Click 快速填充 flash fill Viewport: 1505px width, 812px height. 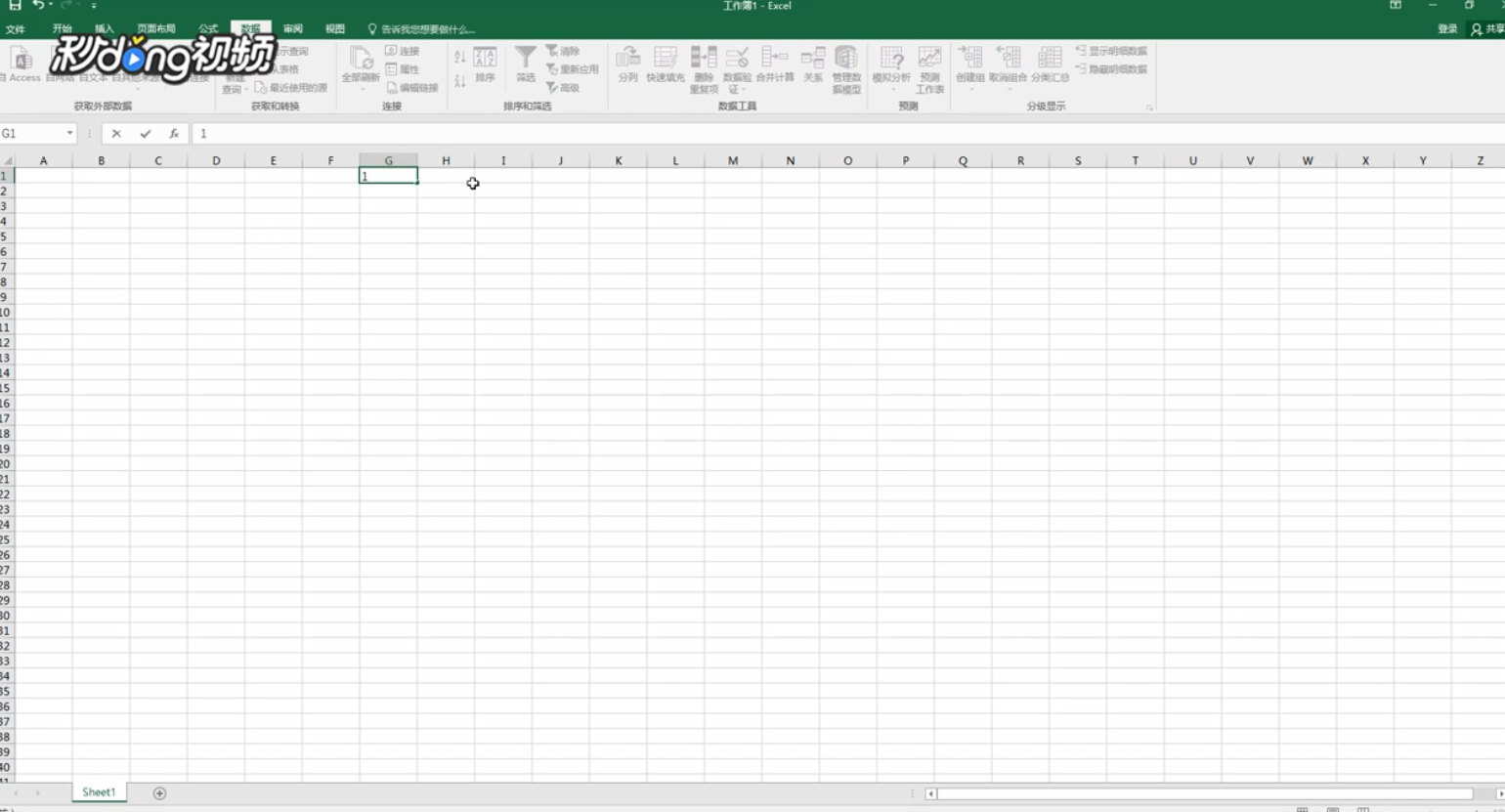[666, 64]
